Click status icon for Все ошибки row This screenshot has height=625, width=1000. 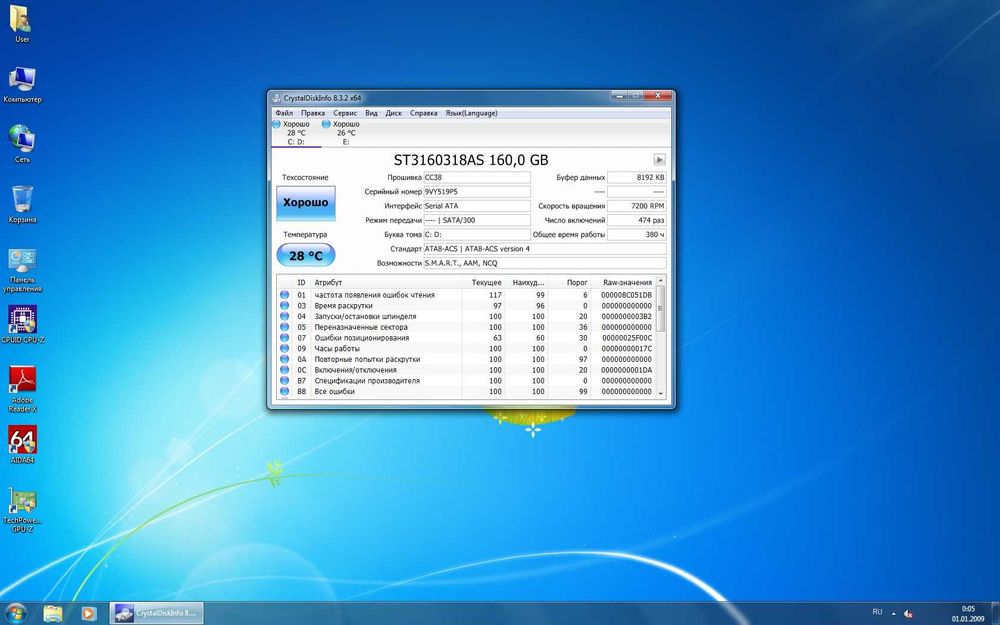(x=284, y=392)
